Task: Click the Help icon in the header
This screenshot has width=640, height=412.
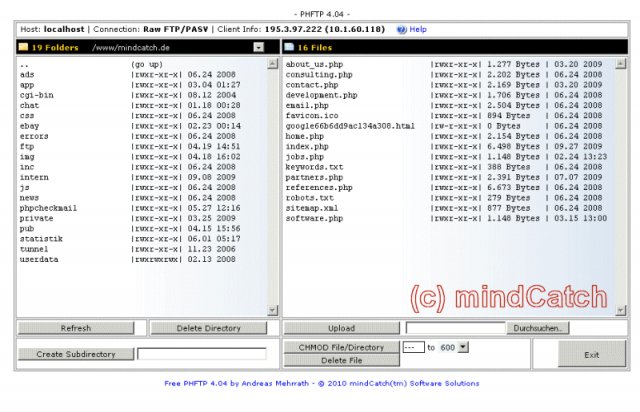Action: (x=401, y=30)
